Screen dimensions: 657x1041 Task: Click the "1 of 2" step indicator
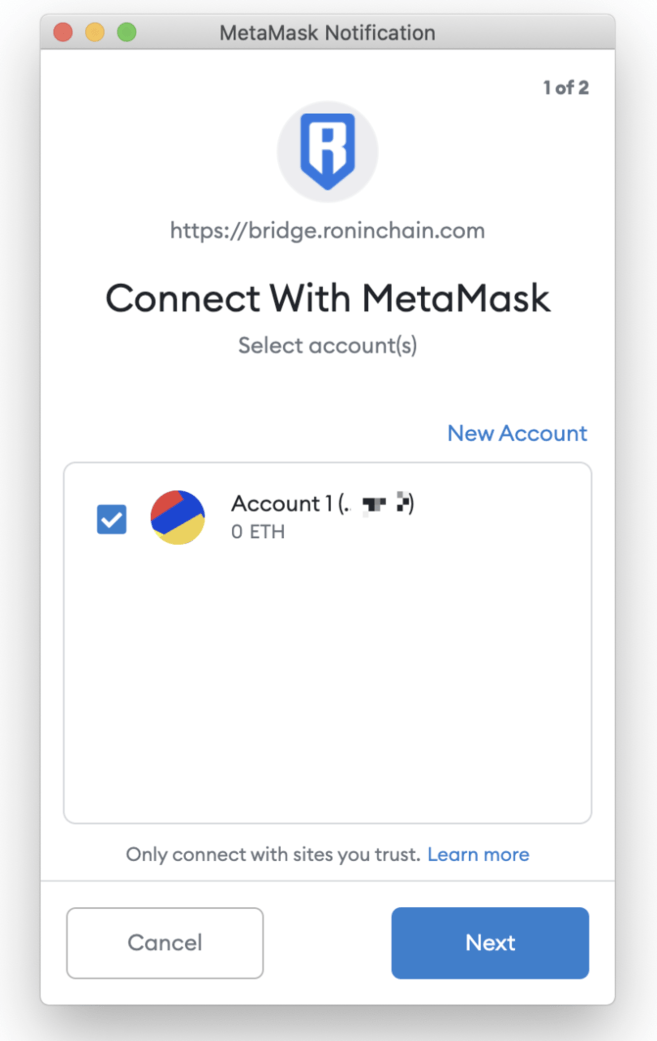coord(565,88)
